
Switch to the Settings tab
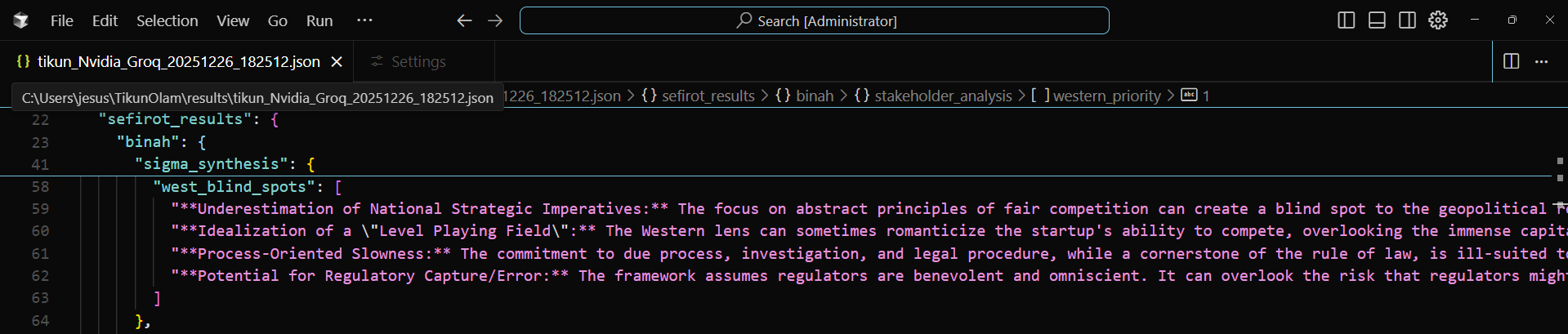[x=418, y=62]
